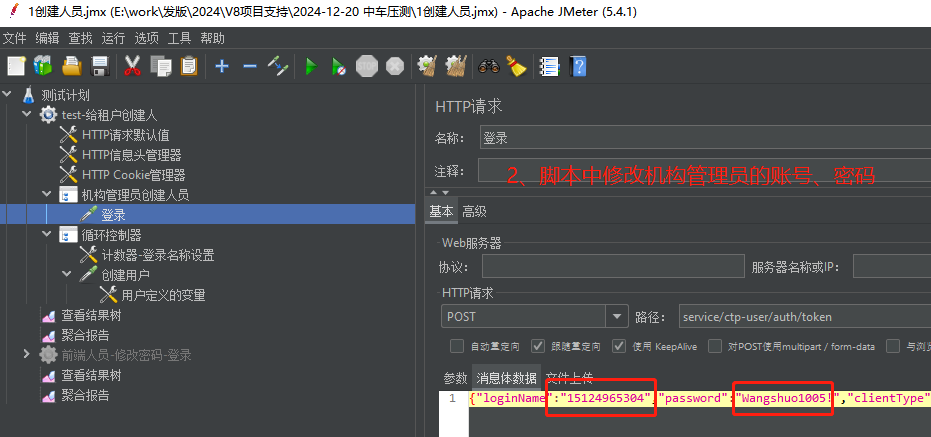Click the Toggle enable/disable icon
The image size is (931, 437).
click(x=278, y=65)
